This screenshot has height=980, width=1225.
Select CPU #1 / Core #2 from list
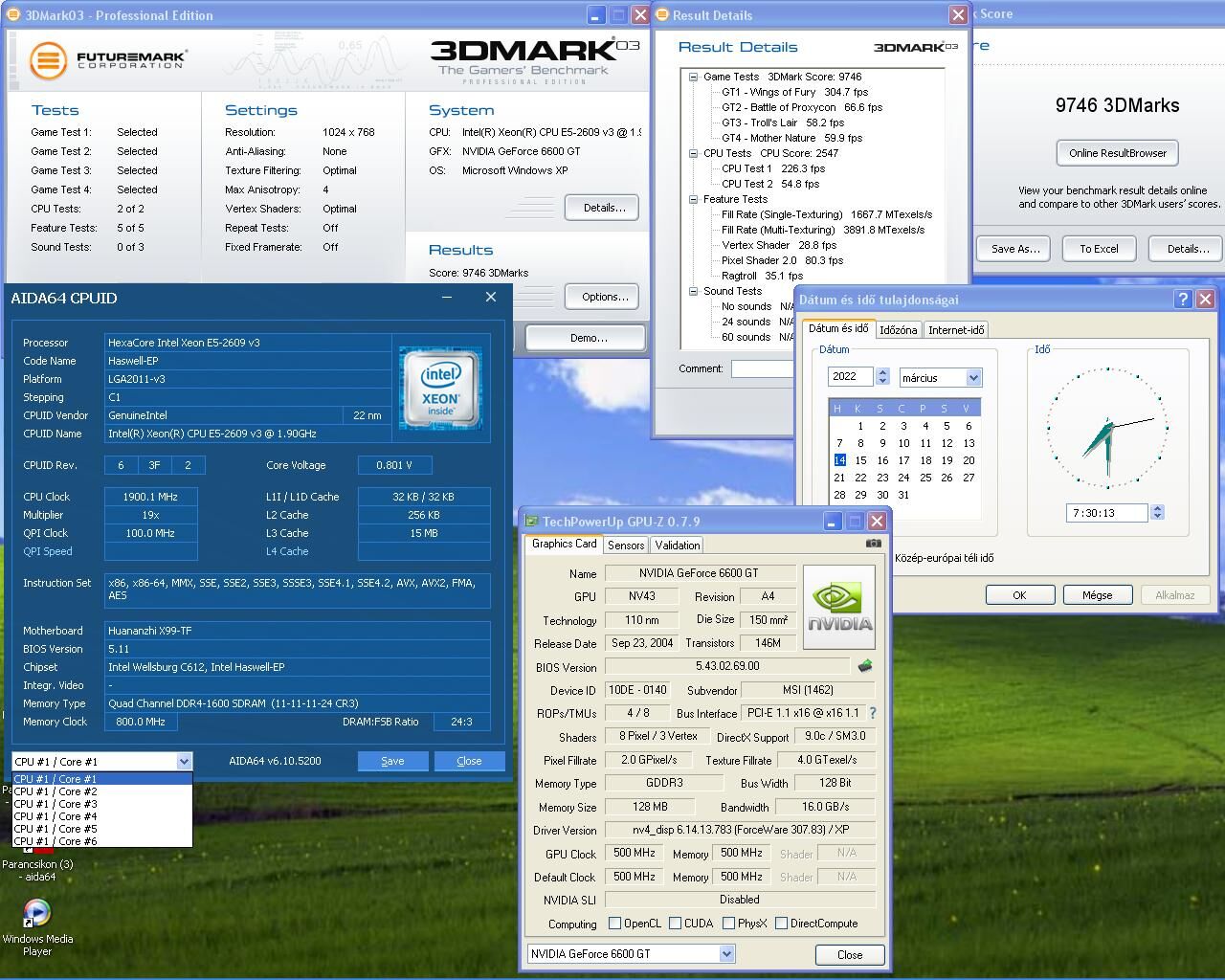102,791
